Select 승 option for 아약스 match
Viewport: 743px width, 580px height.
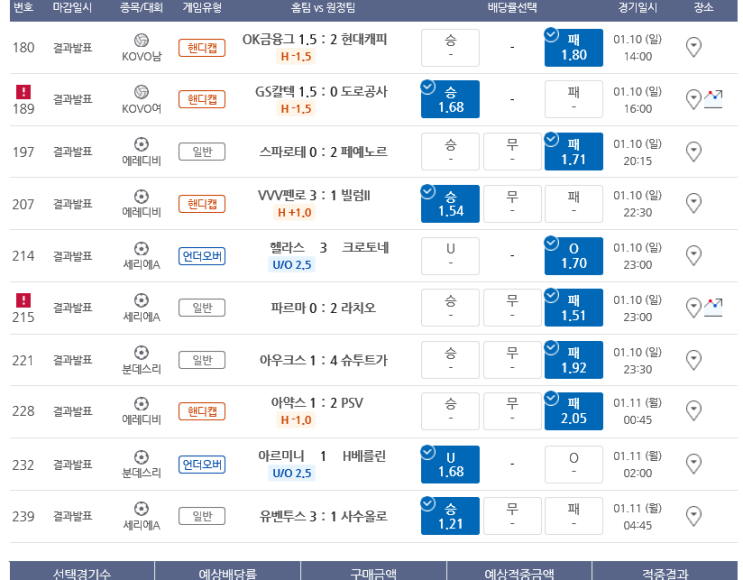pos(450,411)
